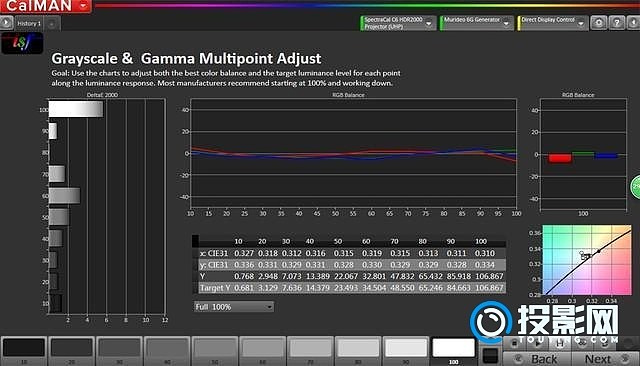This screenshot has height=366, width=640.
Task: Click the Next button
Action: pyautogui.click(x=604, y=359)
